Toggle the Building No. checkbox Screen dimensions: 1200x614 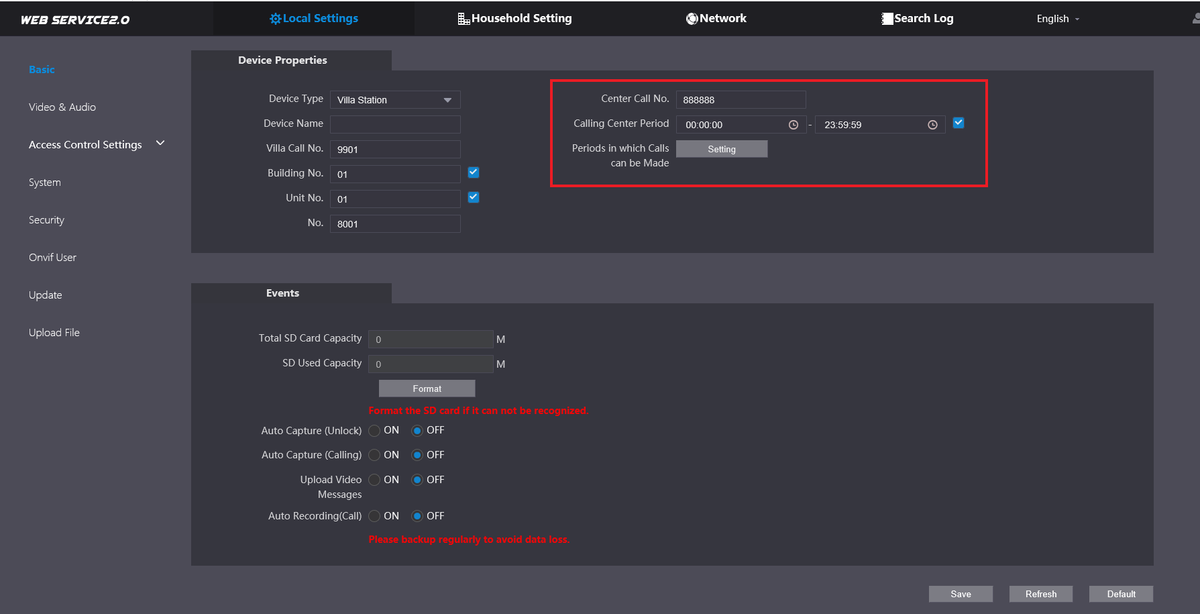474,172
